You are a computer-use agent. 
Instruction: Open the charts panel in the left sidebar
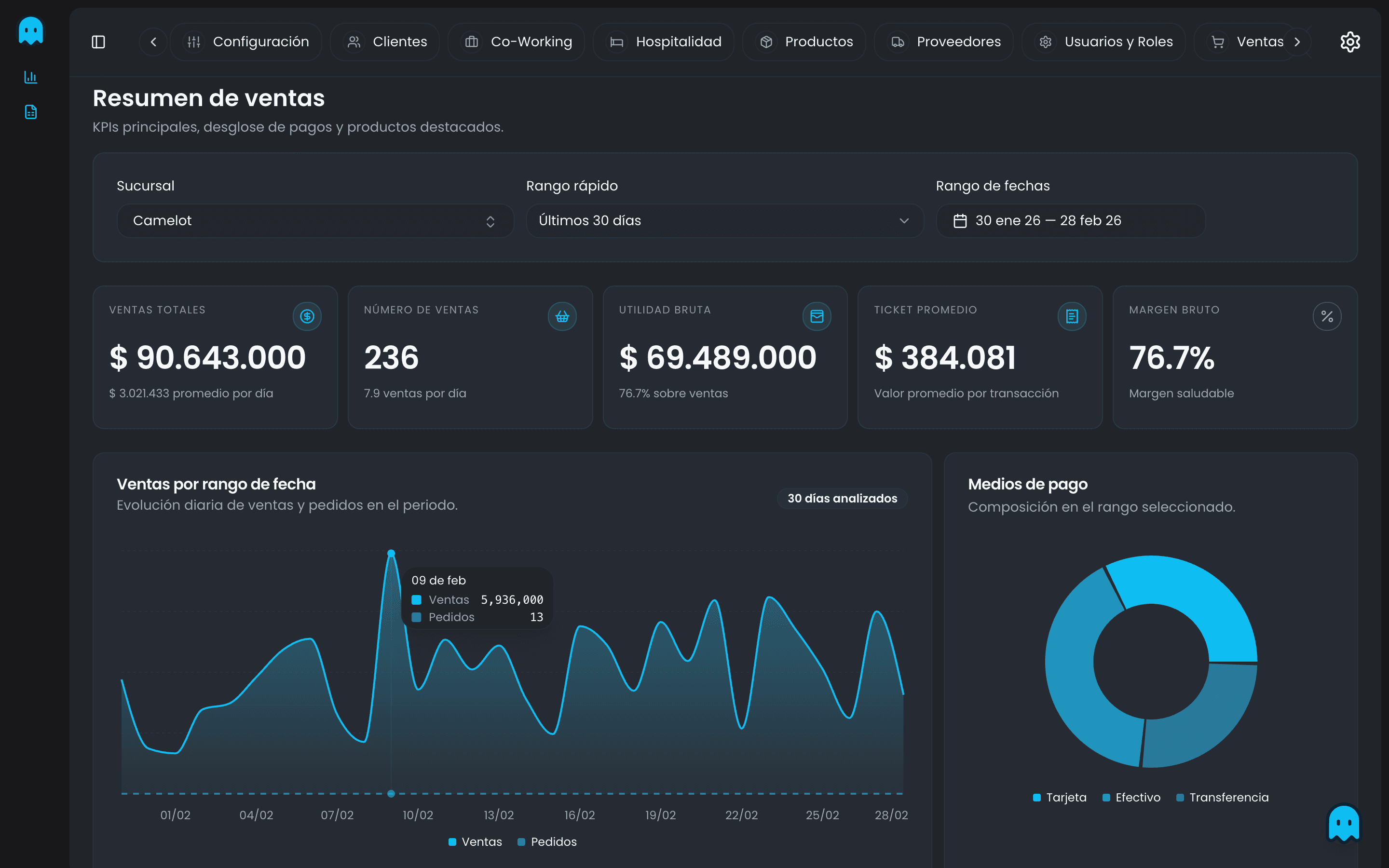(30, 77)
